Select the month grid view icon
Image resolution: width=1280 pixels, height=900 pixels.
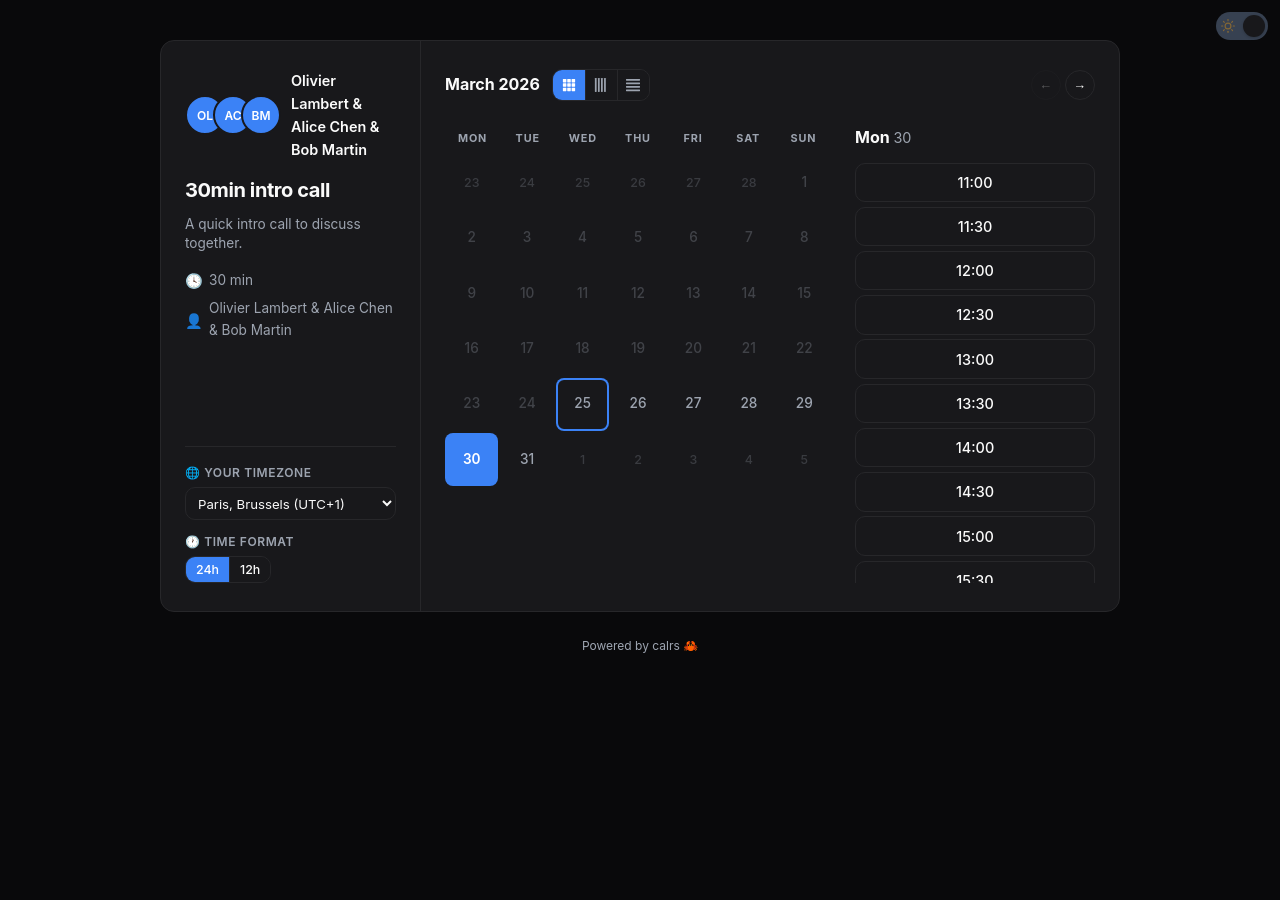pyautogui.click(x=568, y=85)
